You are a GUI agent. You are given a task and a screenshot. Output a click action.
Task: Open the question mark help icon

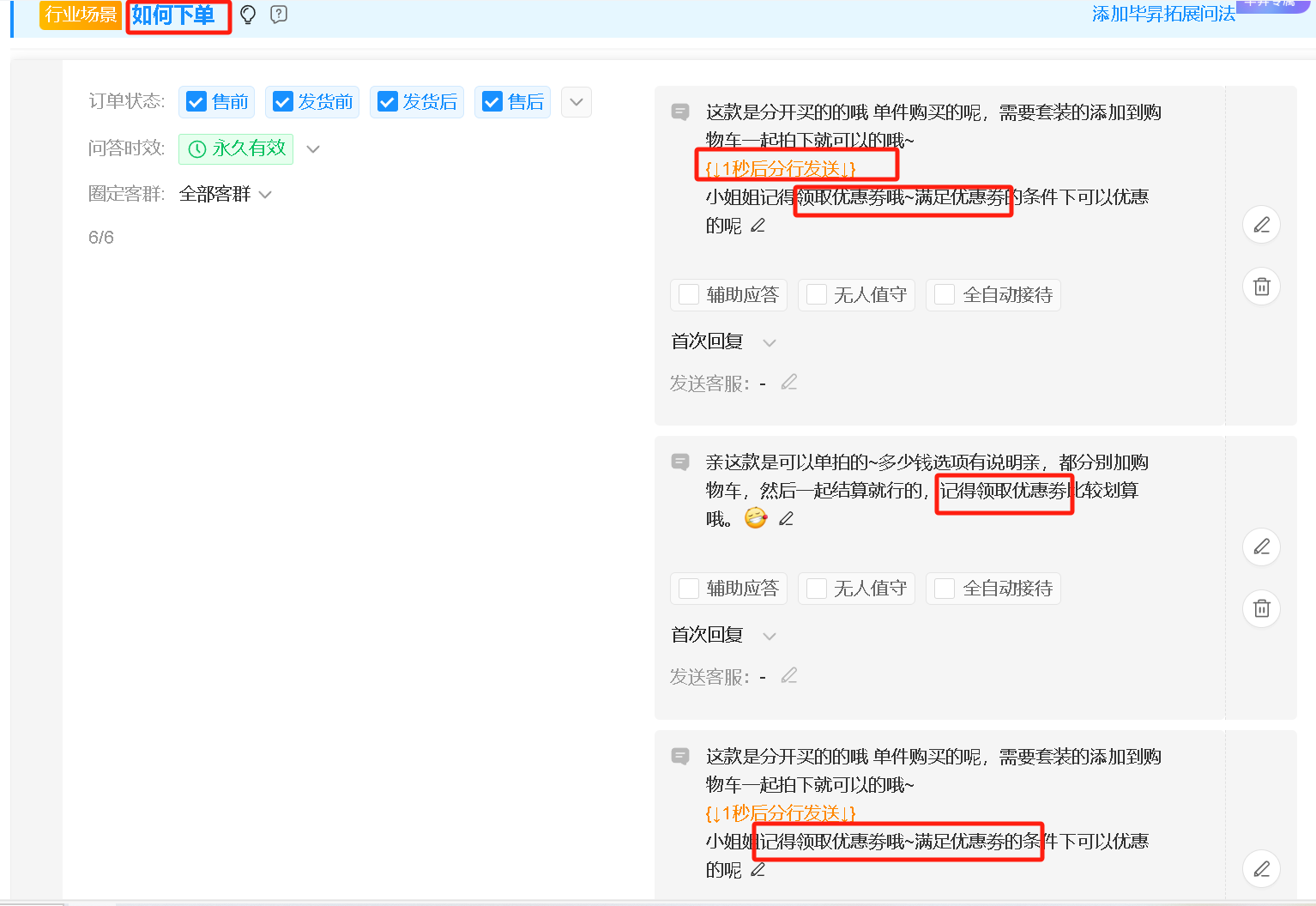(279, 15)
